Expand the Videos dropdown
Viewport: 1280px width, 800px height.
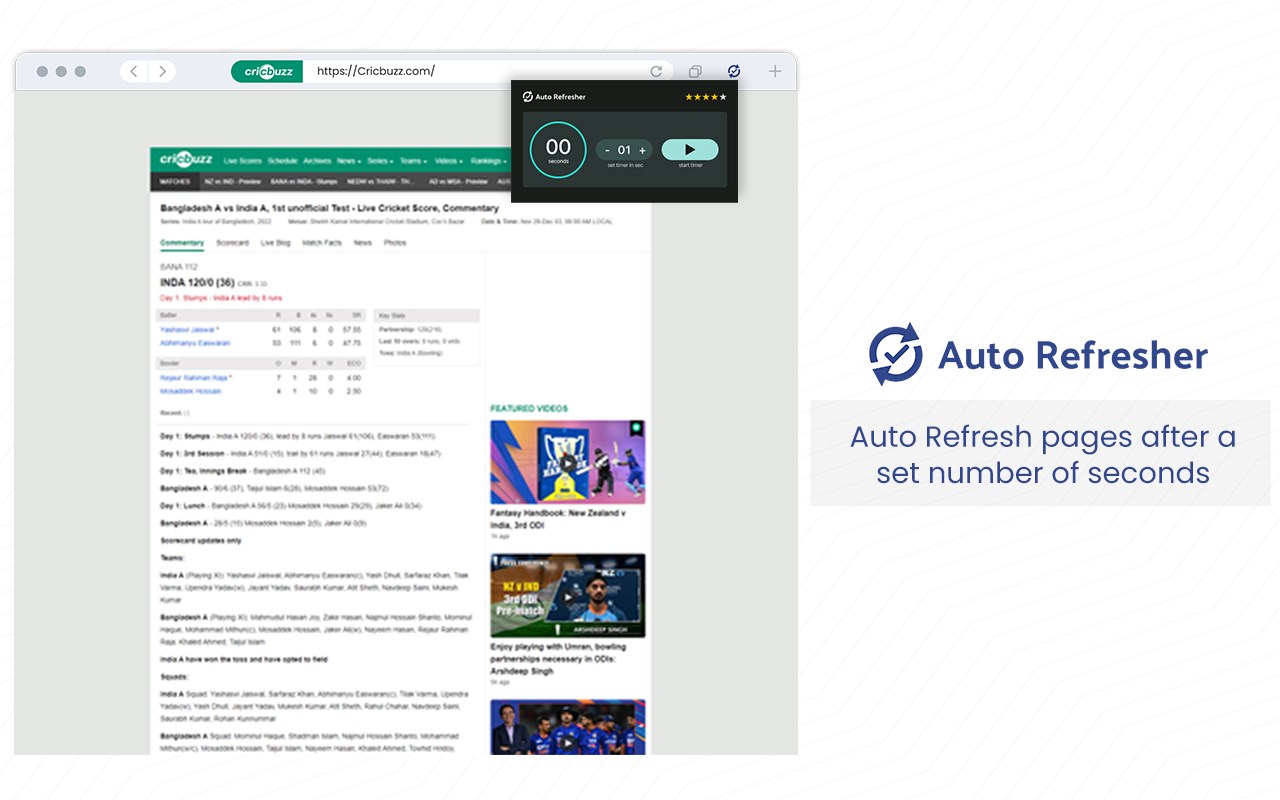click(449, 161)
